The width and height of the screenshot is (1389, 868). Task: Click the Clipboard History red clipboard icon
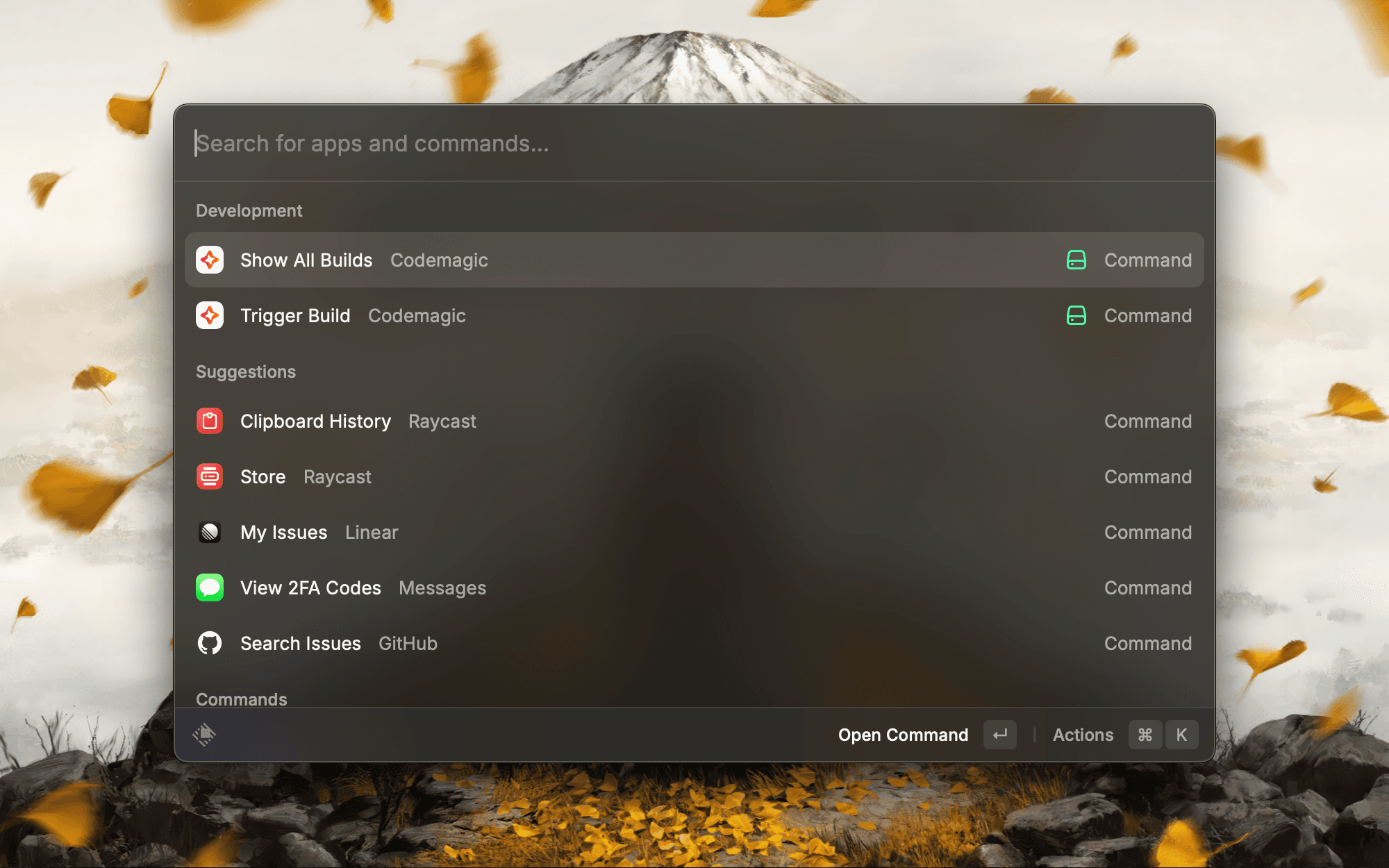coord(210,421)
